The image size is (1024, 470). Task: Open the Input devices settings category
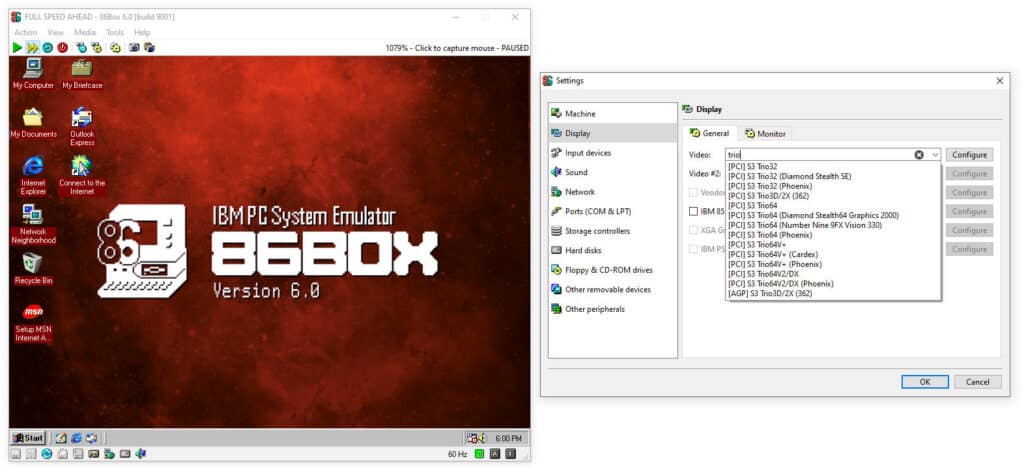[613, 153]
